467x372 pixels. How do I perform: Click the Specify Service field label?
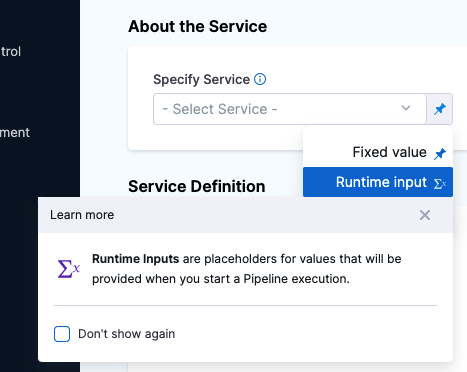201,79
